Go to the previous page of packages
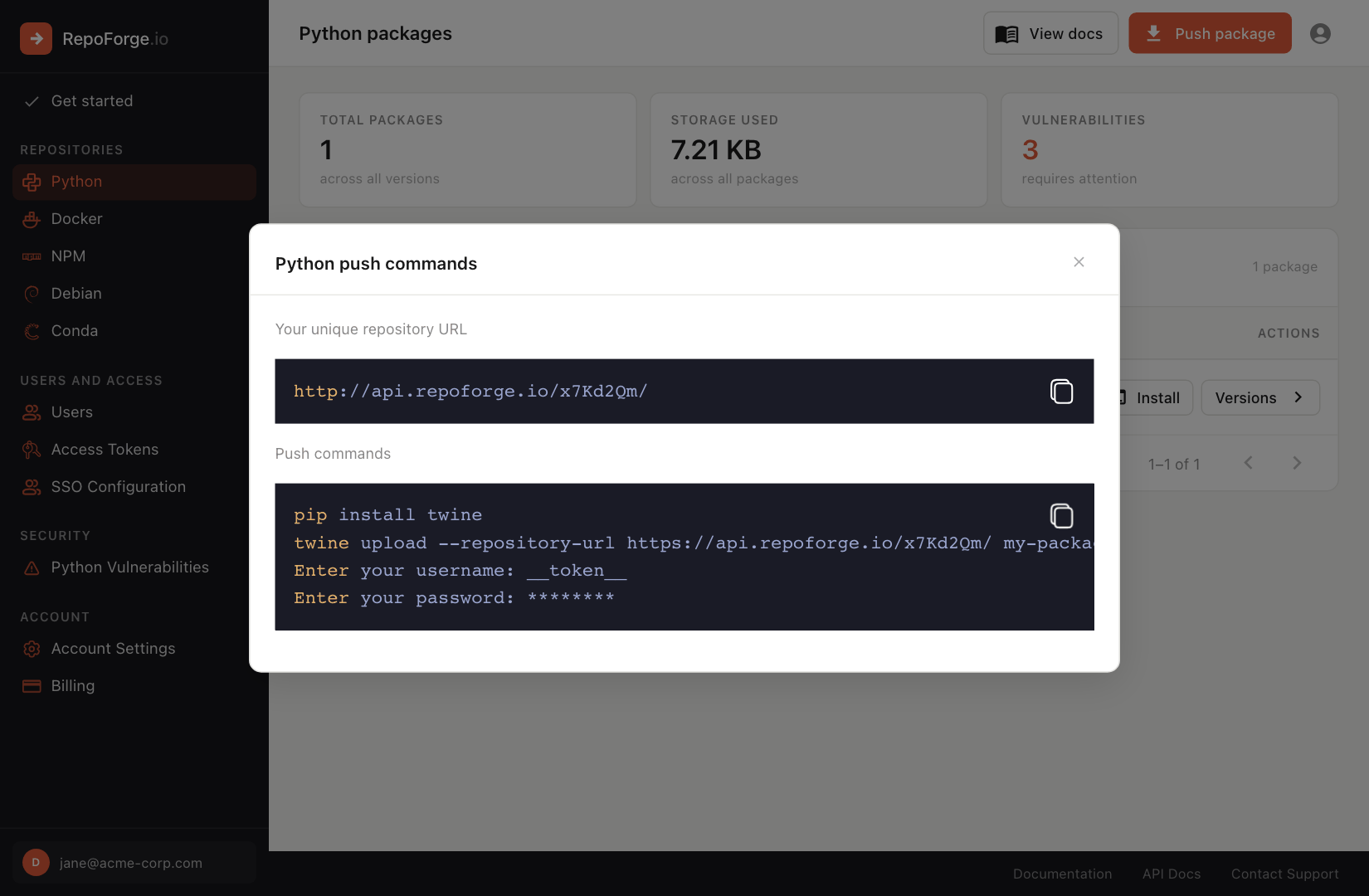 pyautogui.click(x=1248, y=463)
